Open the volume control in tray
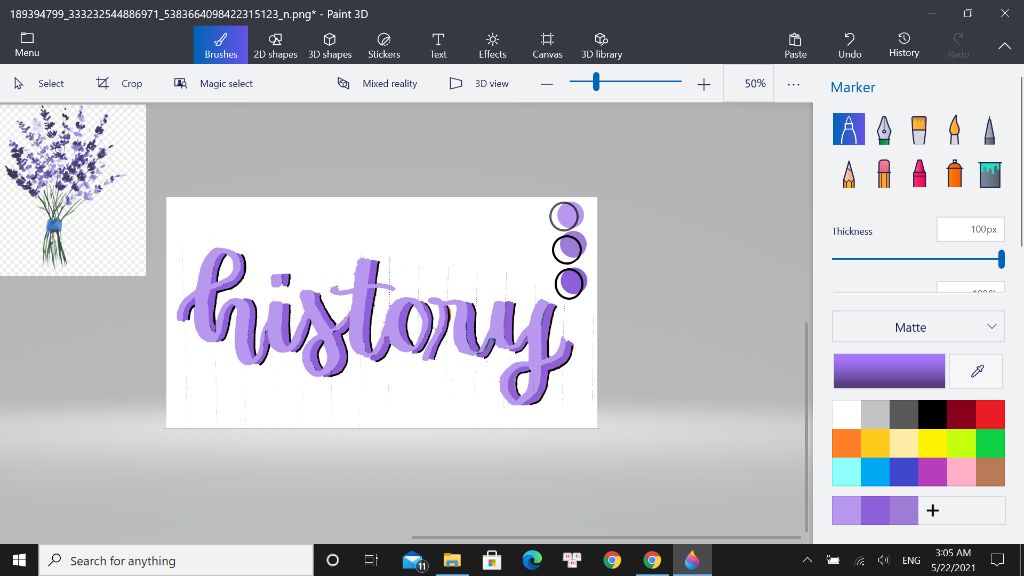 [x=884, y=560]
